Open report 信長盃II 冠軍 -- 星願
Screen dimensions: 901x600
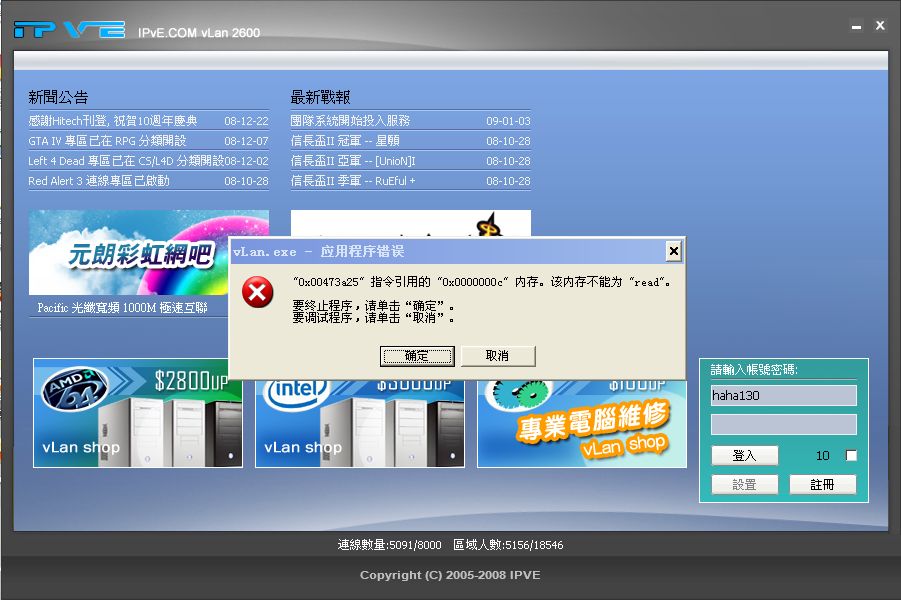pos(345,141)
